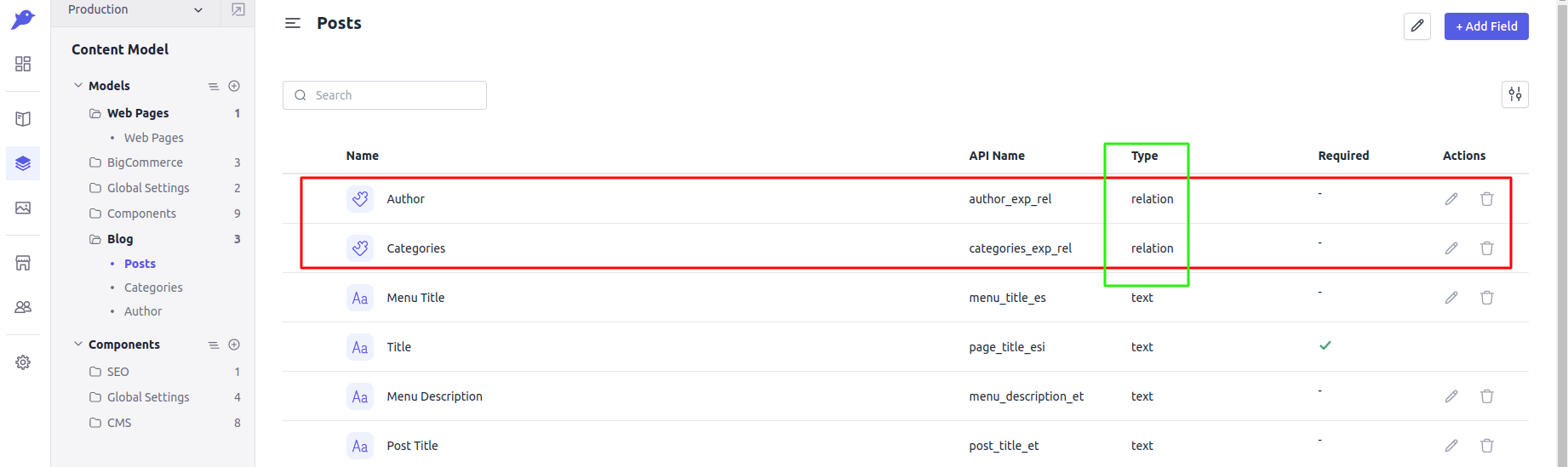
Task: Edit the Categories field
Action: (x=1451, y=248)
